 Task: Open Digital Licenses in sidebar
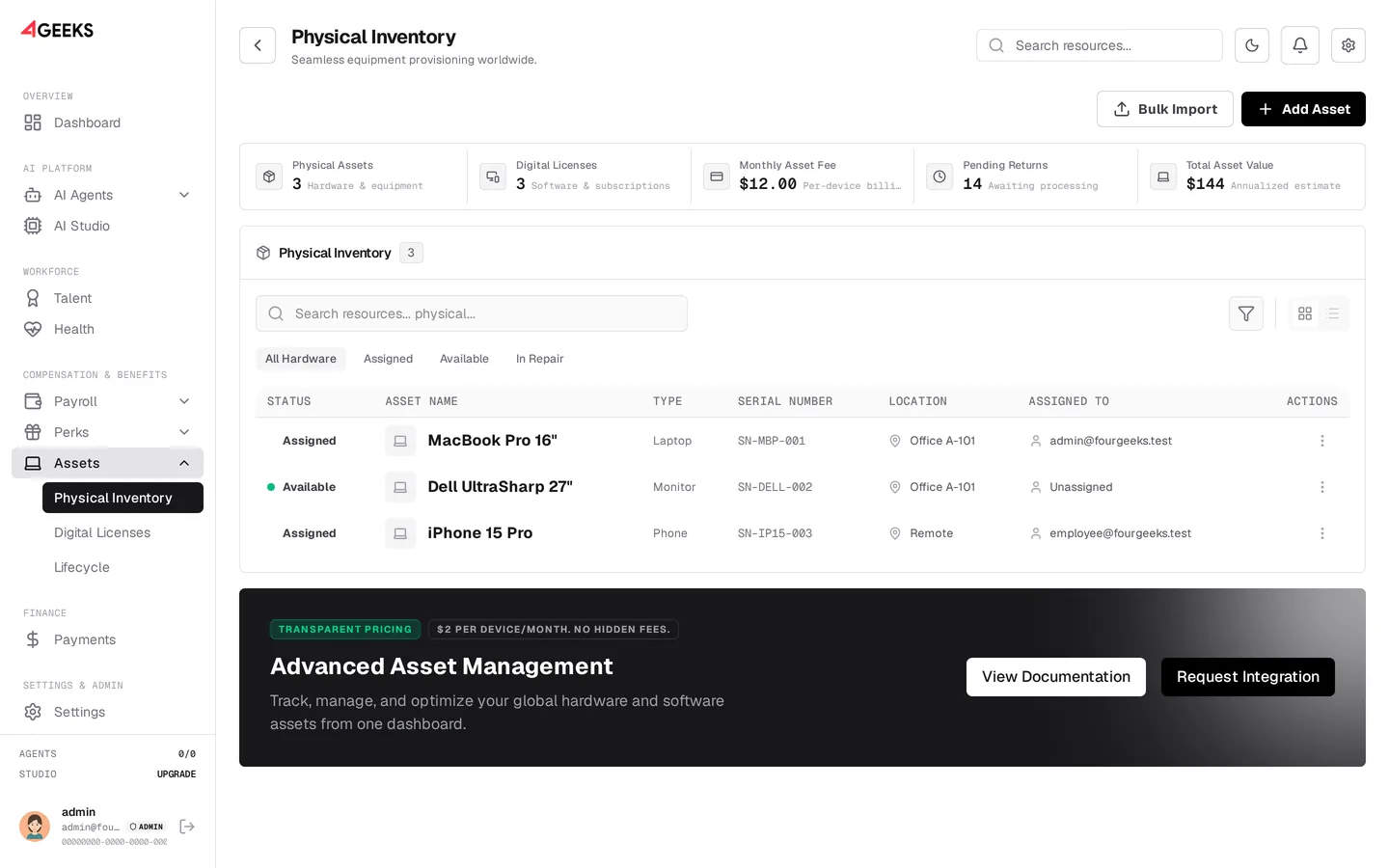pyautogui.click(x=123, y=532)
